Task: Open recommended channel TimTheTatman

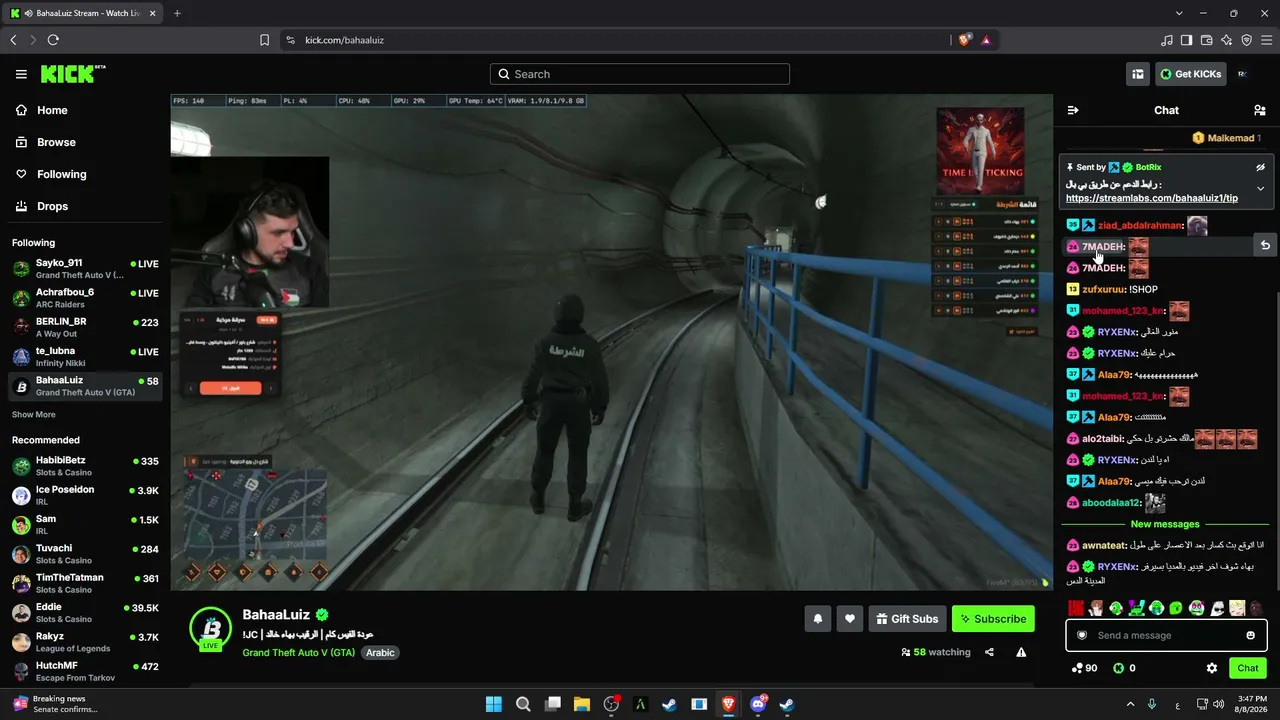Action: coord(85,583)
